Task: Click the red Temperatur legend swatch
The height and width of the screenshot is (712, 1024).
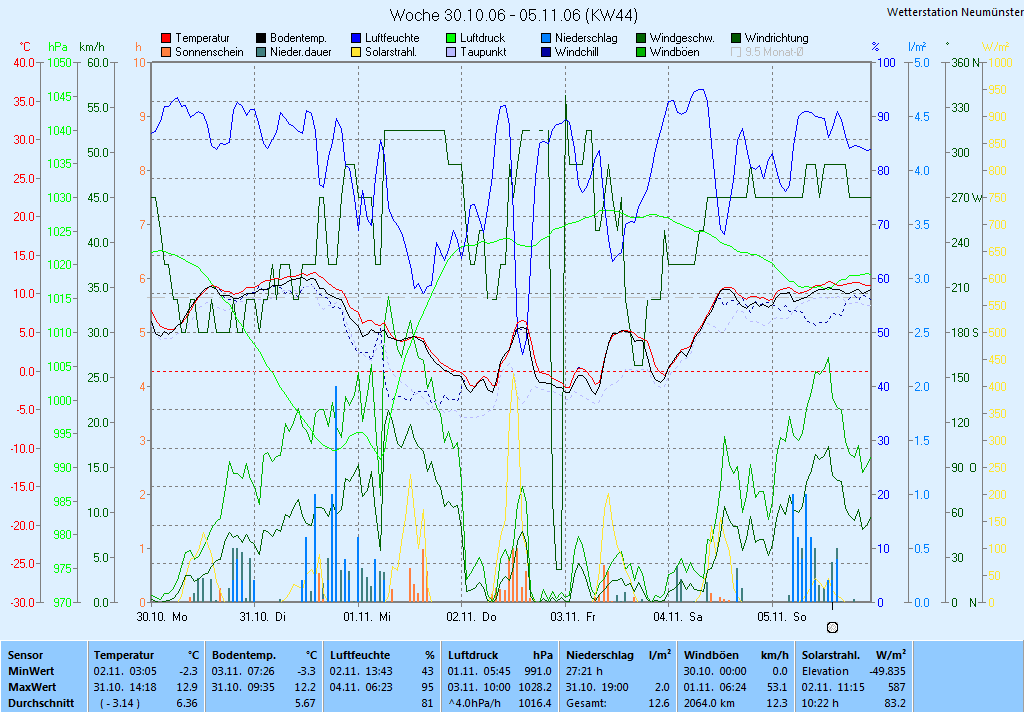Action: coord(167,39)
